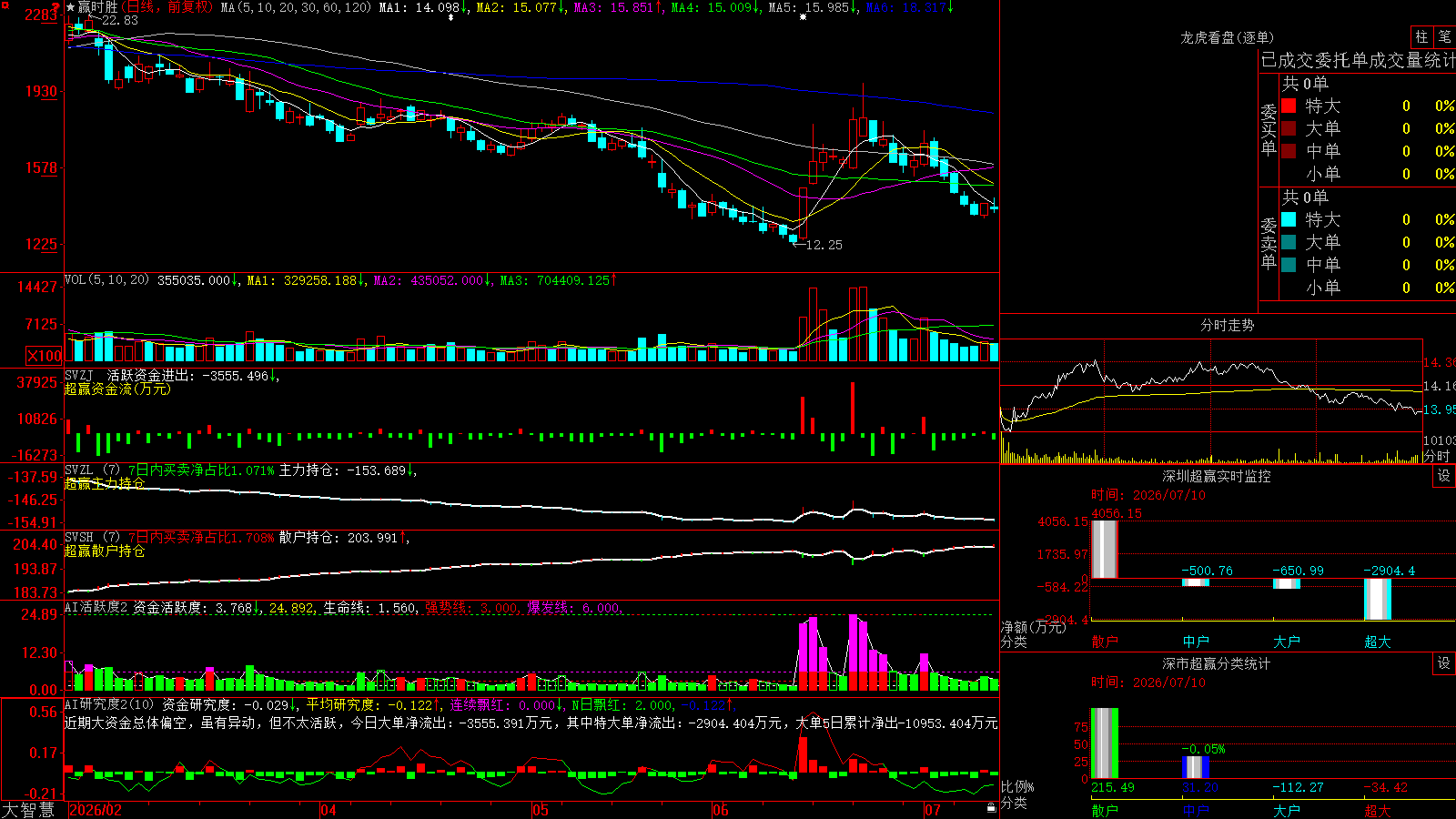1456x819 pixels.
Task: Click the SVZL (7) indicator label
Action: 93,470
